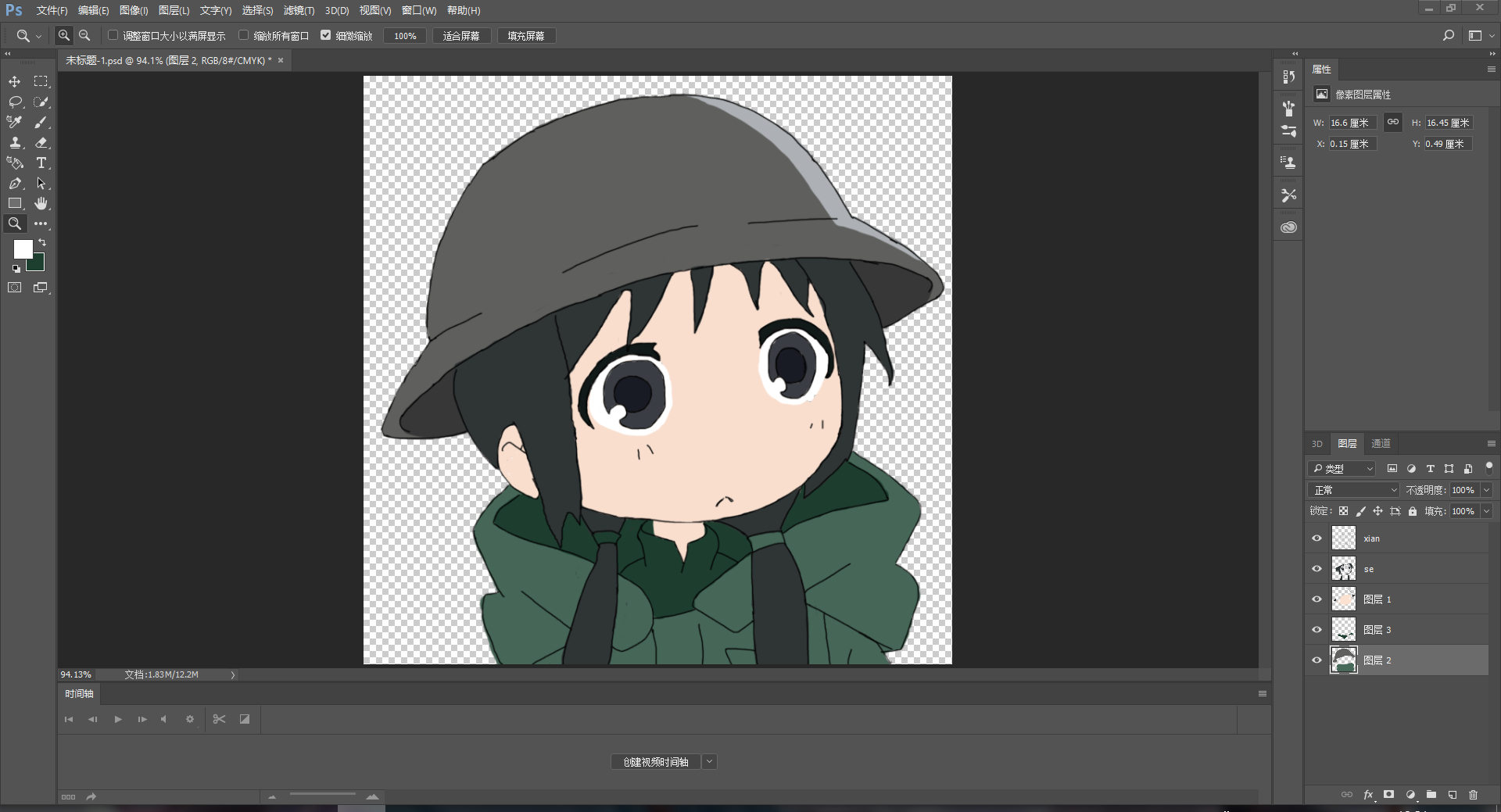The height and width of the screenshot is (812, 1501).
Task: Expand the fill slider dropdown
Action: [x=1486, y=511]
